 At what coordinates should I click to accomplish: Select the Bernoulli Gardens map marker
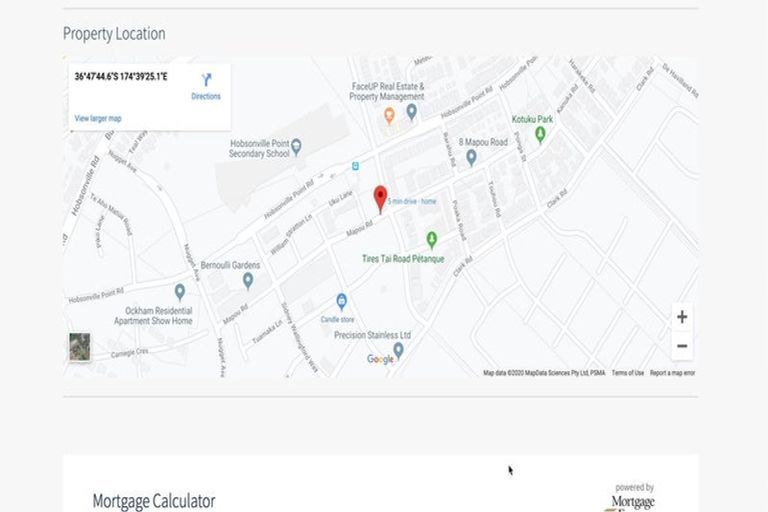247,280
